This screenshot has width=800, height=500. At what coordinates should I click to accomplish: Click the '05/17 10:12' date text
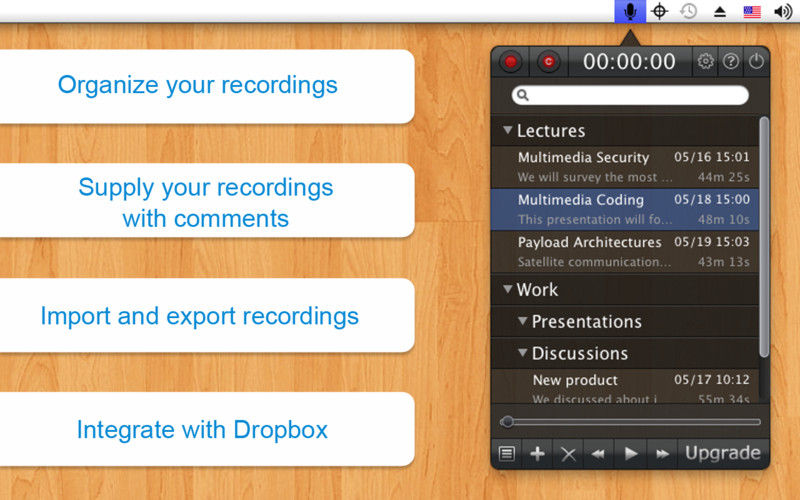(712, 380)
